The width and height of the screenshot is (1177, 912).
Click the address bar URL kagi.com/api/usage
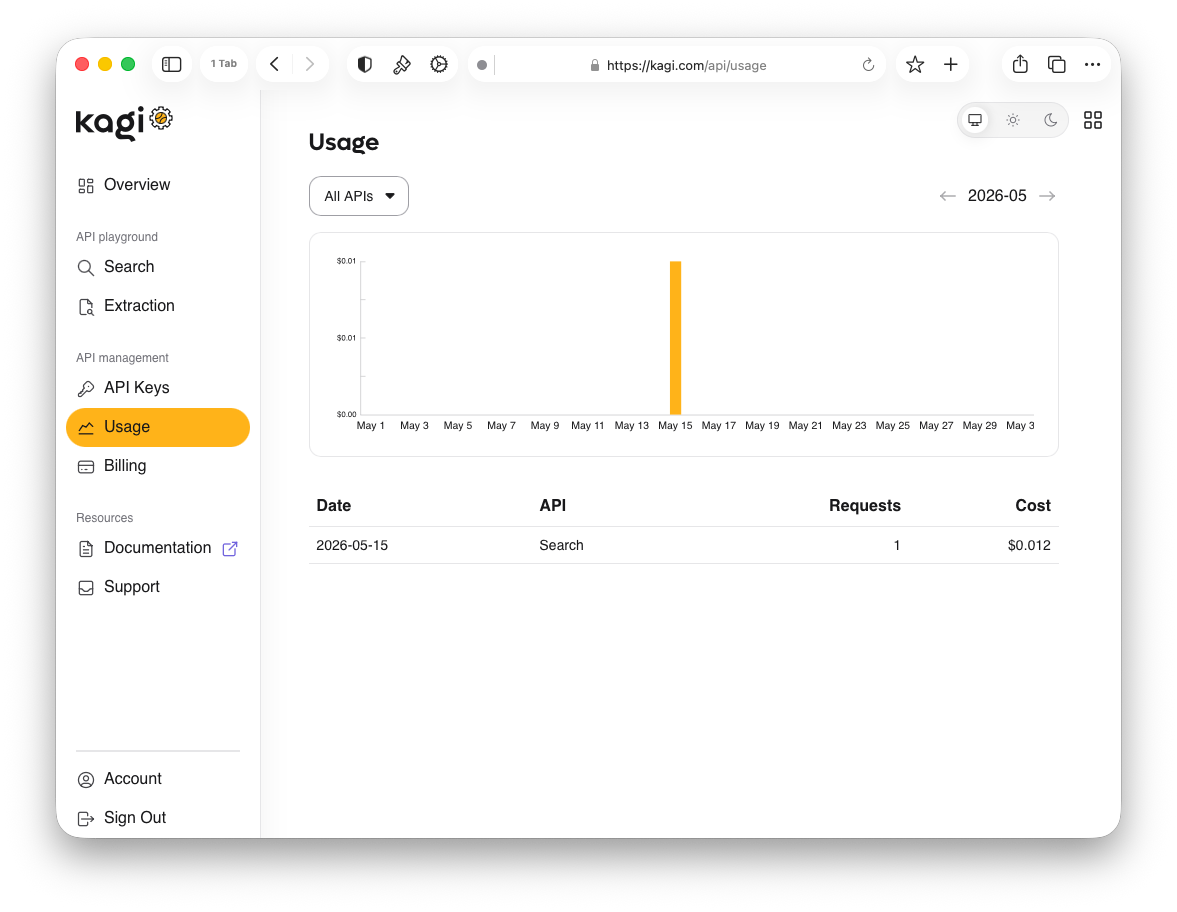tap(686, 65)
